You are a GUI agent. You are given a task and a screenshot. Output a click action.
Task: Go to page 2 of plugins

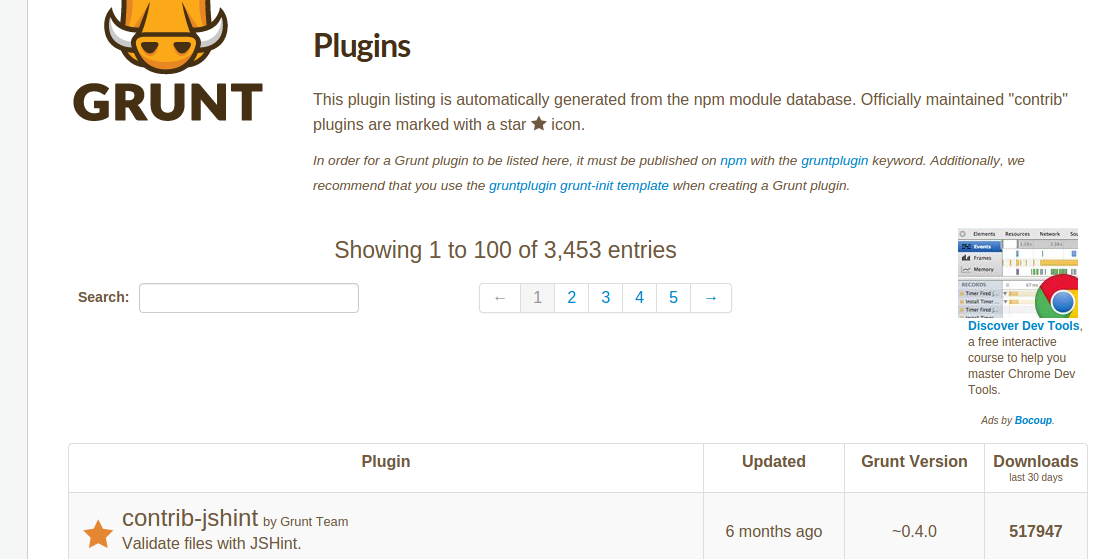571,298
